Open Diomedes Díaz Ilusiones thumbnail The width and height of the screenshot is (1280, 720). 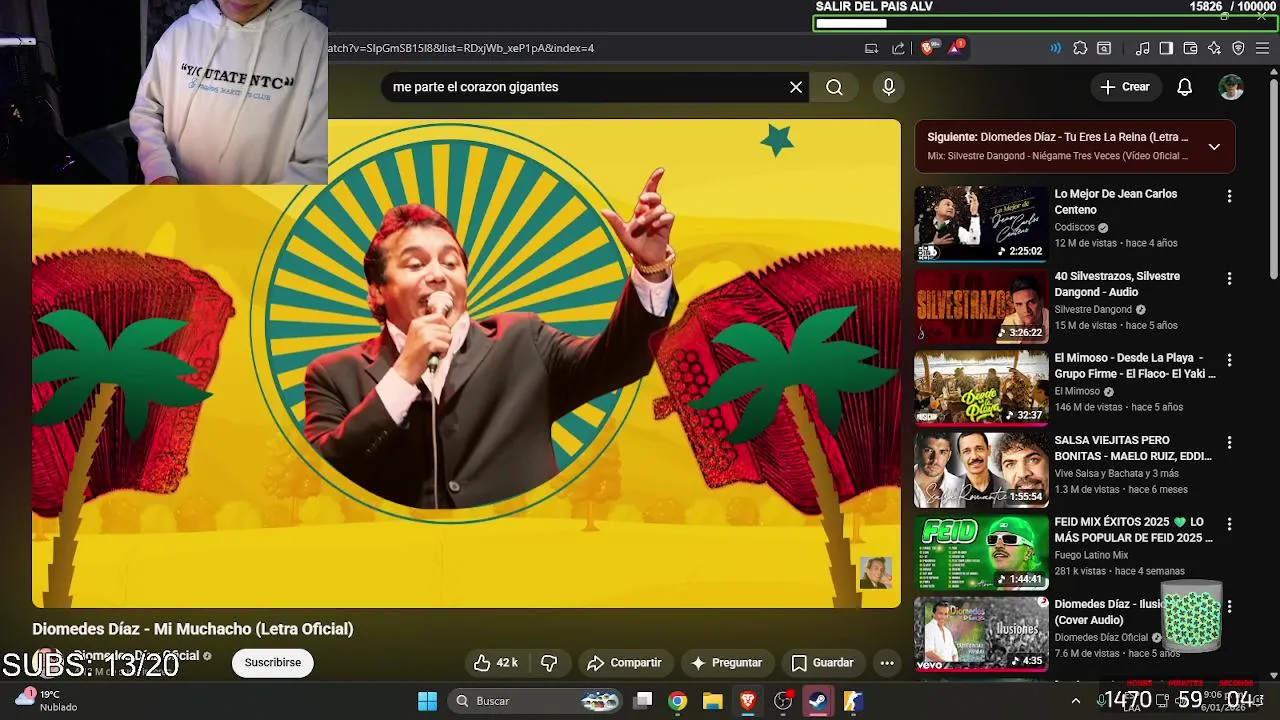point(981,634)
